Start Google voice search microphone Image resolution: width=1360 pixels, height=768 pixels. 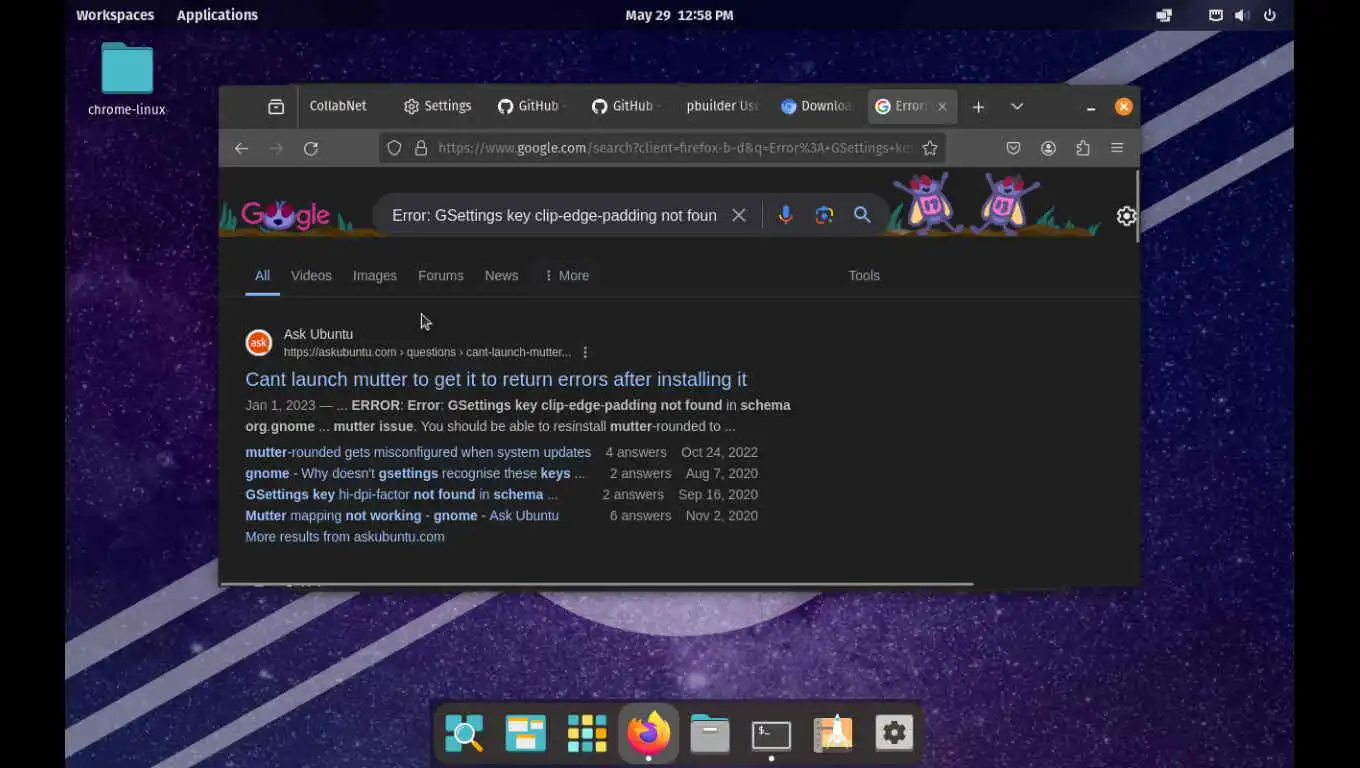point(785,215)
